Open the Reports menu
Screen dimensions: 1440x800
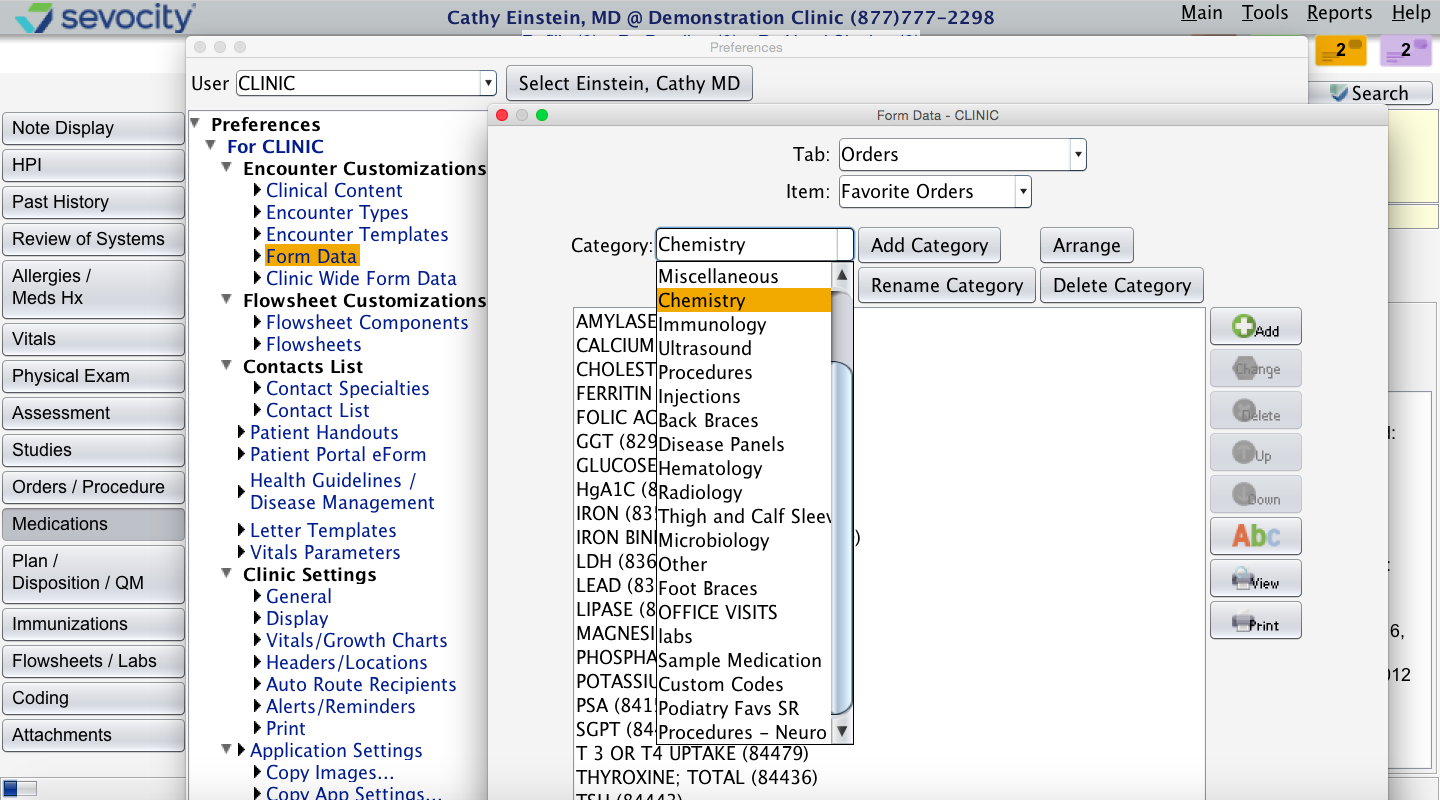point(1339,13)
